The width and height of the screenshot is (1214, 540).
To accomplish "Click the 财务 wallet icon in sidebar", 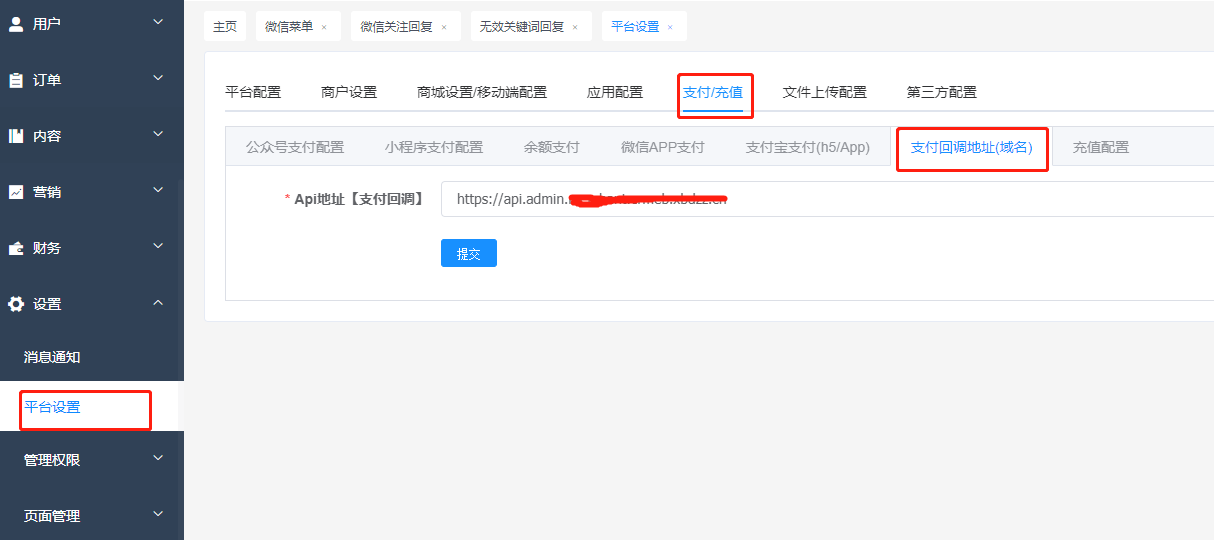I will tap(16, 248).
